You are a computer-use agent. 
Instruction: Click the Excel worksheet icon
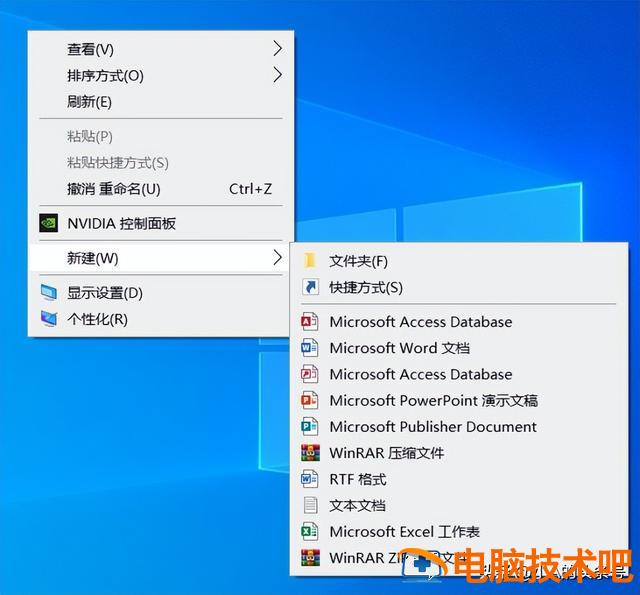pos(310,531)
